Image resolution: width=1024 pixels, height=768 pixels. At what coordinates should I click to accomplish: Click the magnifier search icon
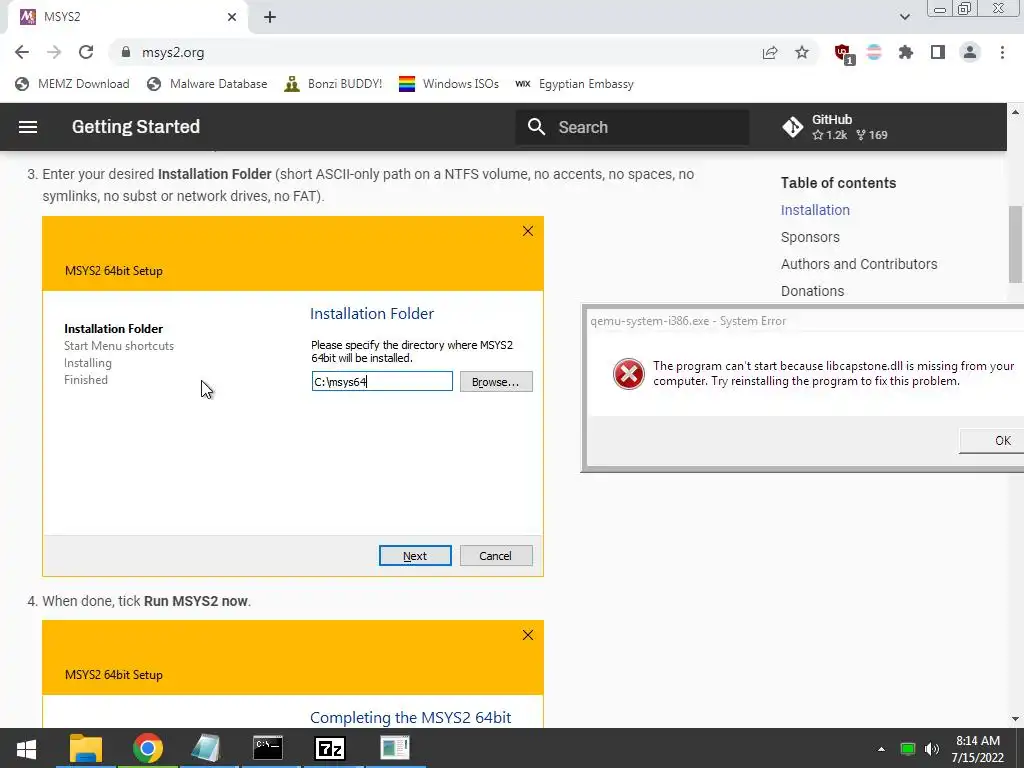(536, 127)
